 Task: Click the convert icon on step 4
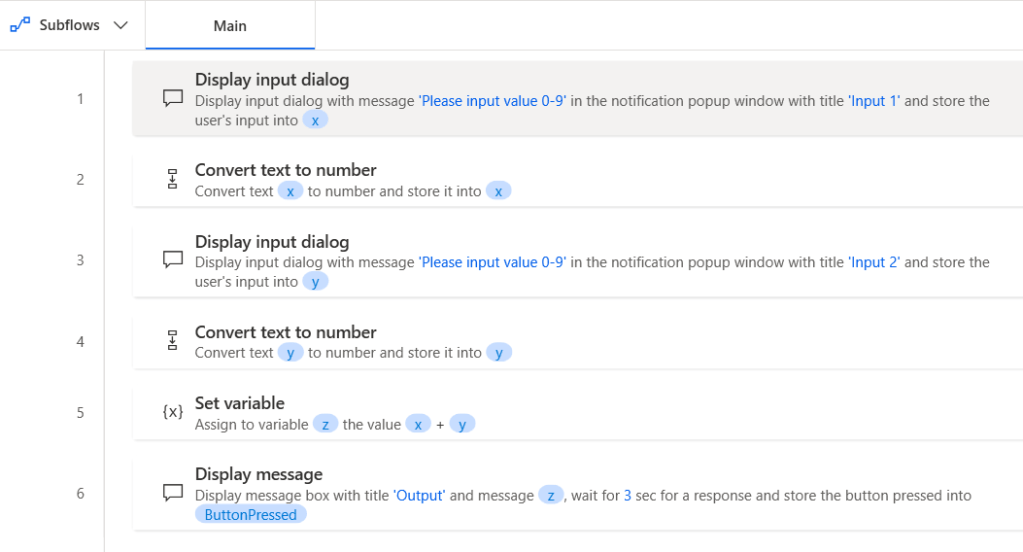pyautogui.click(x=172, y=342)
